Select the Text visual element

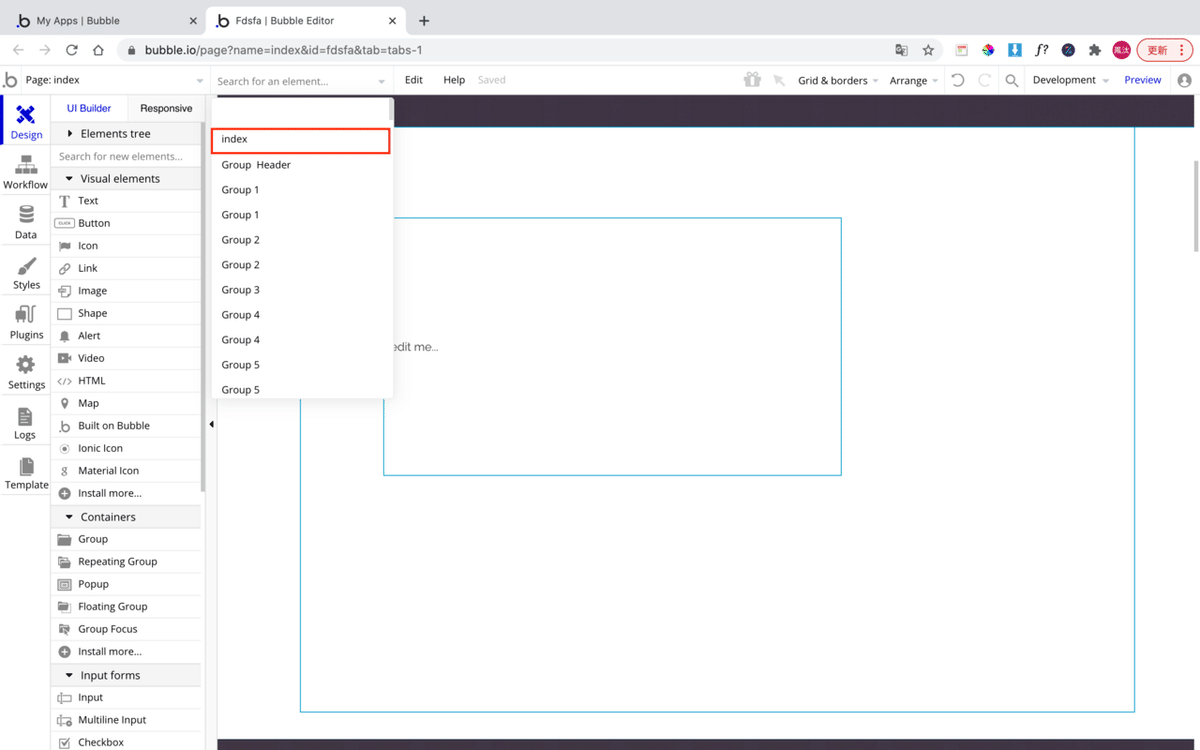point(126,201)
